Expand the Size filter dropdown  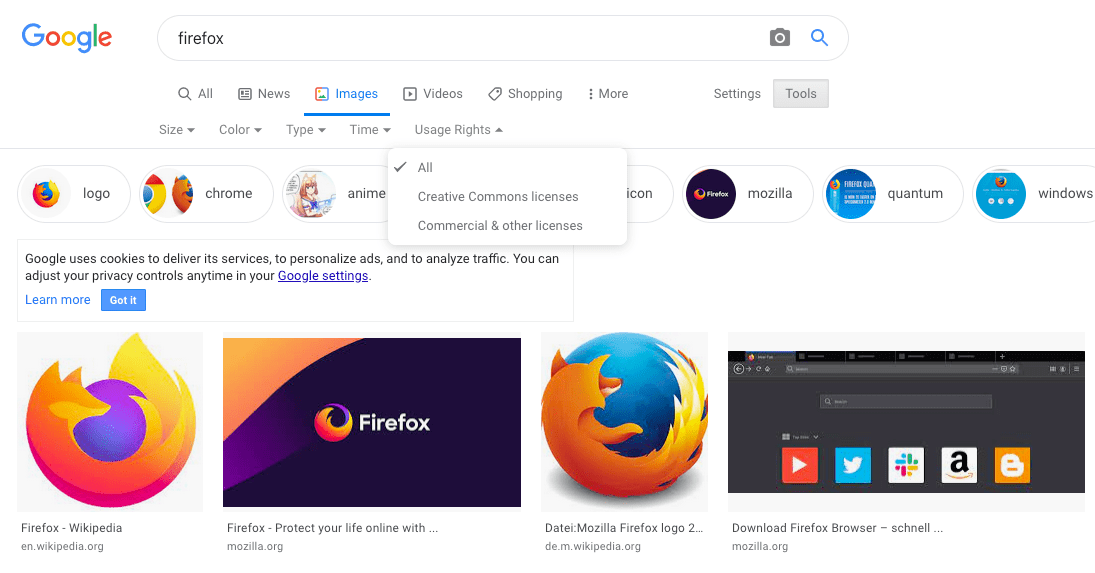[x=177, y=130]
